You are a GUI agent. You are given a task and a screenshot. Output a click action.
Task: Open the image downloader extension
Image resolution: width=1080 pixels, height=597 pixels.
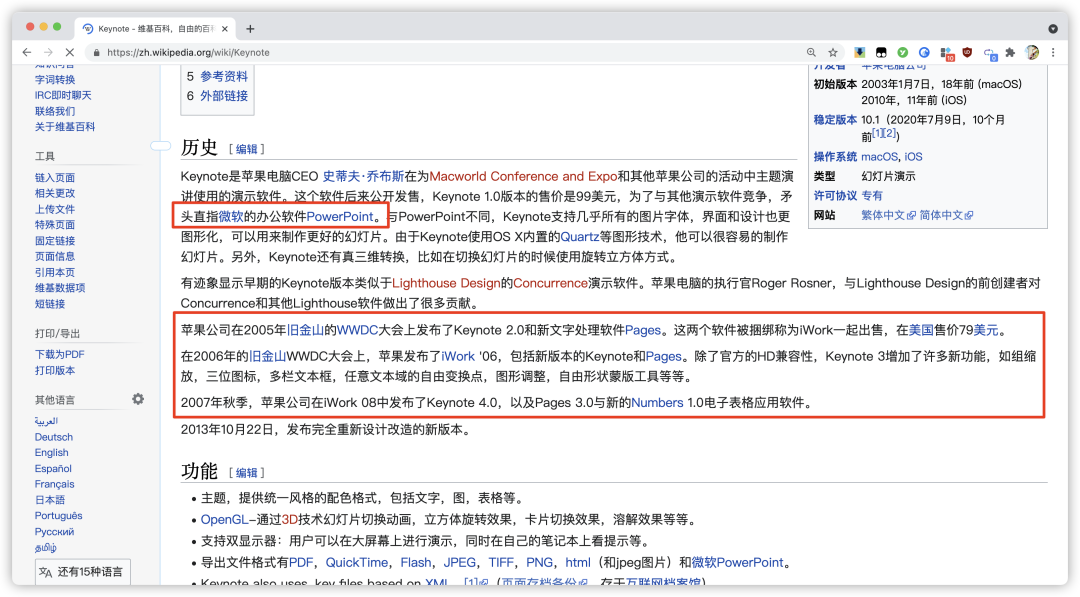point(860,52)
